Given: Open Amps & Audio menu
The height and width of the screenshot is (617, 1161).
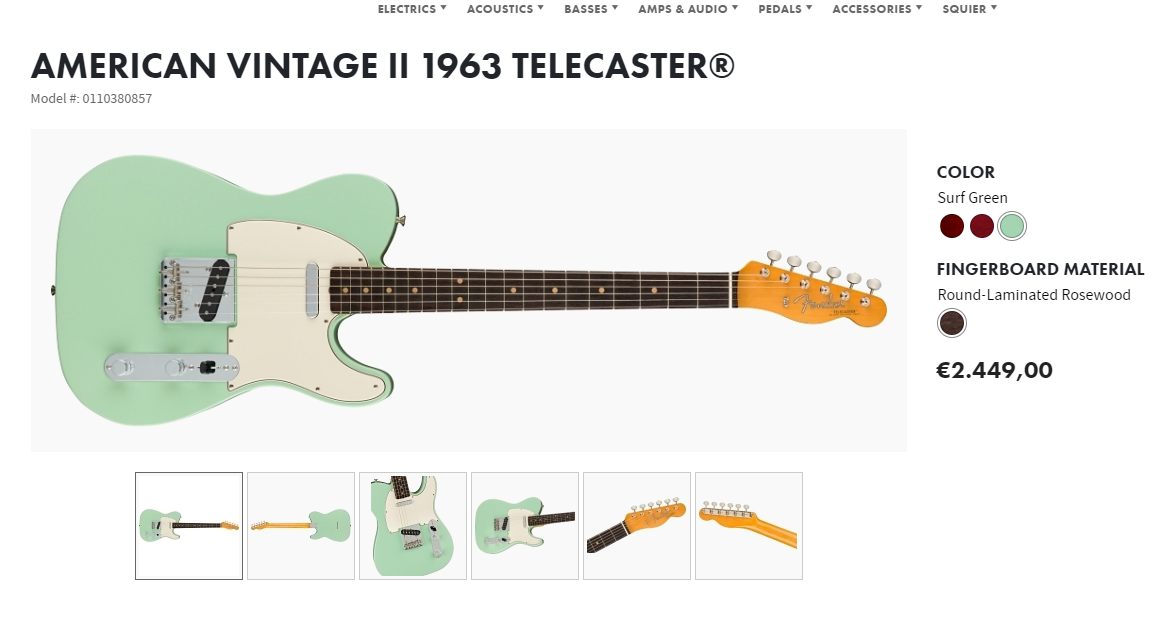Looking at the screenshot, I should tap(688, 9).
